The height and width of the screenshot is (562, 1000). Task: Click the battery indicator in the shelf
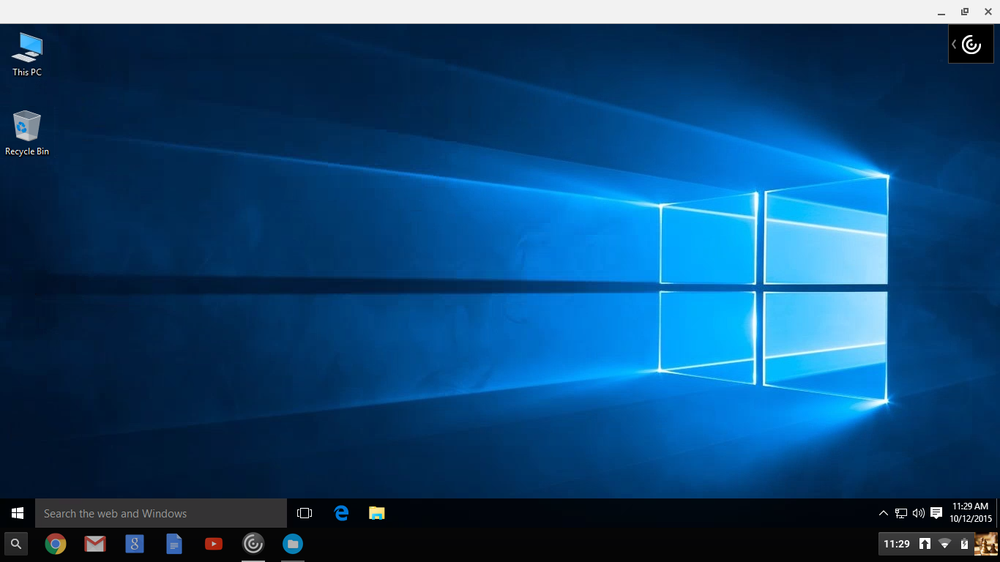coord(964,544)
